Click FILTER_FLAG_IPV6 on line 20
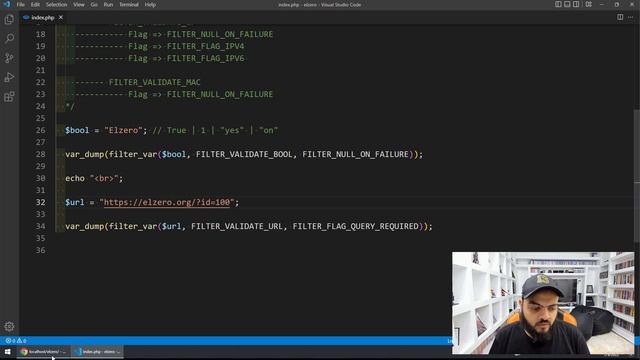The height and width of the screenshot is (360, 640). (205, 58)
